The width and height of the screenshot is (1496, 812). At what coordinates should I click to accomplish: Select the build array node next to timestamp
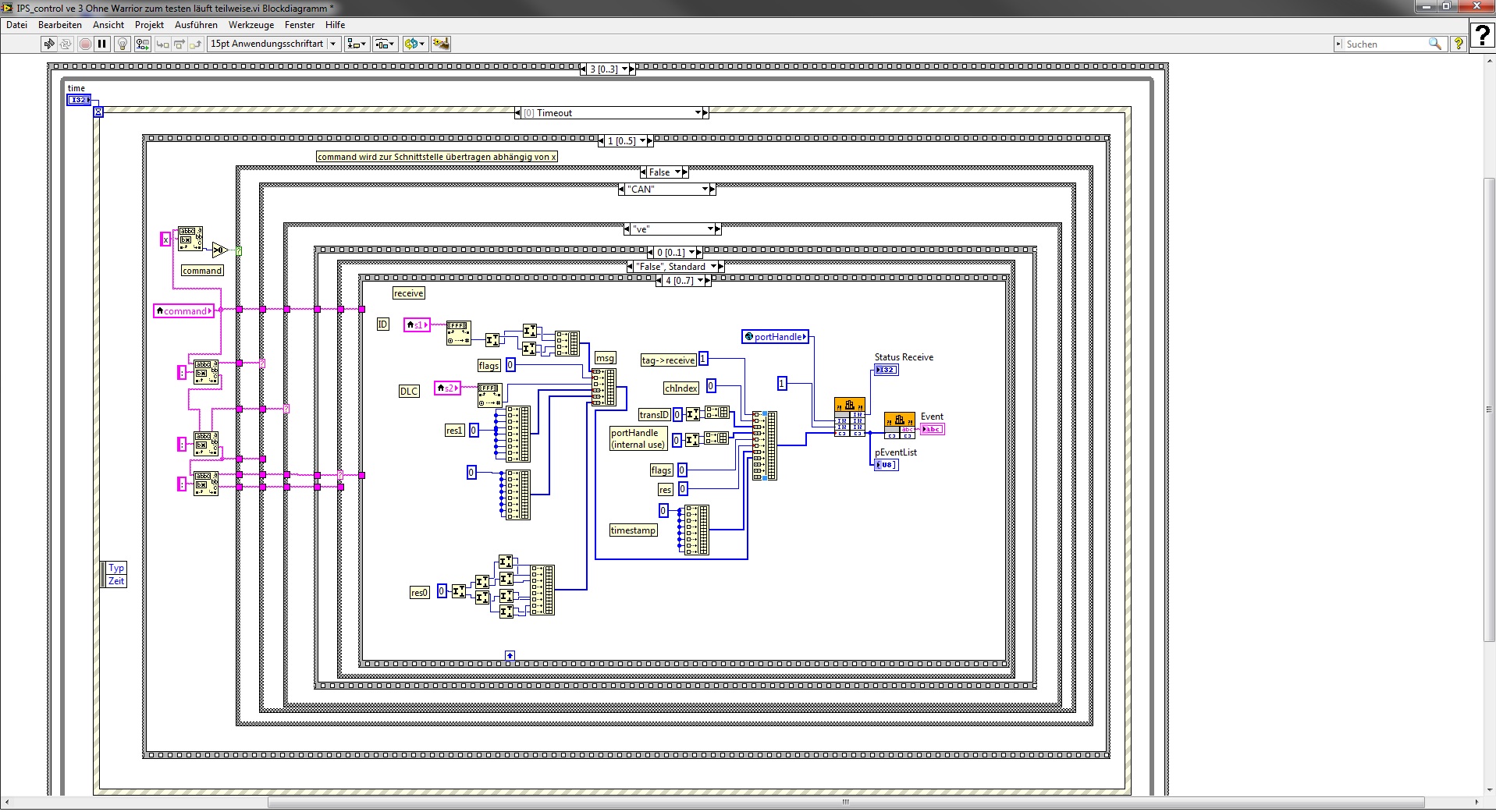pyautogui.click(x=697, y=530)
